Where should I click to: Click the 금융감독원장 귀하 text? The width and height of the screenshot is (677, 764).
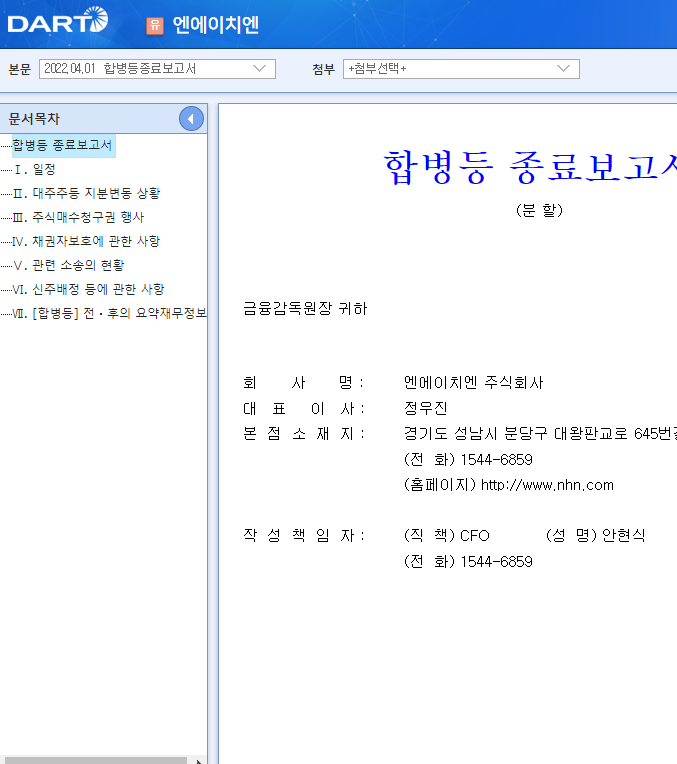click(305, 308)
